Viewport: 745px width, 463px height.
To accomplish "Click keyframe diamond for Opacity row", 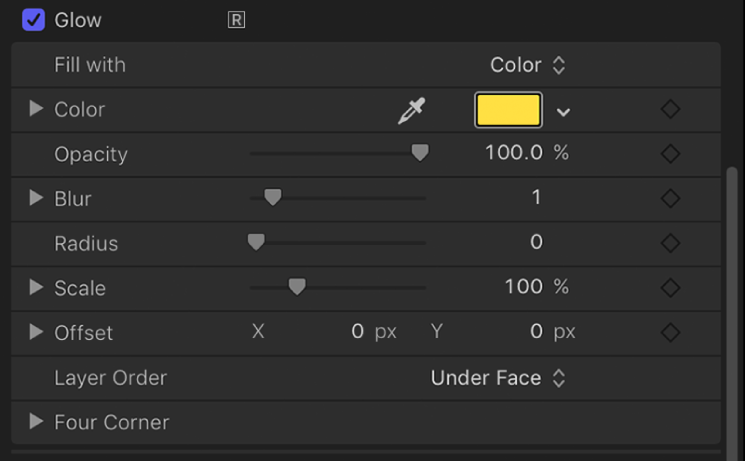I will pos(671,154).
